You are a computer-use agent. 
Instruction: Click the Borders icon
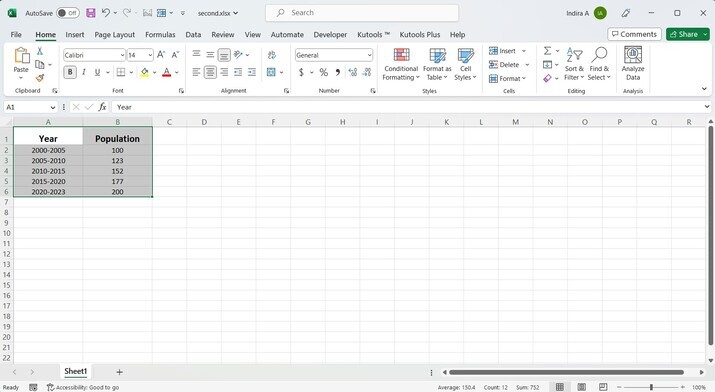(x=121, y=72)
